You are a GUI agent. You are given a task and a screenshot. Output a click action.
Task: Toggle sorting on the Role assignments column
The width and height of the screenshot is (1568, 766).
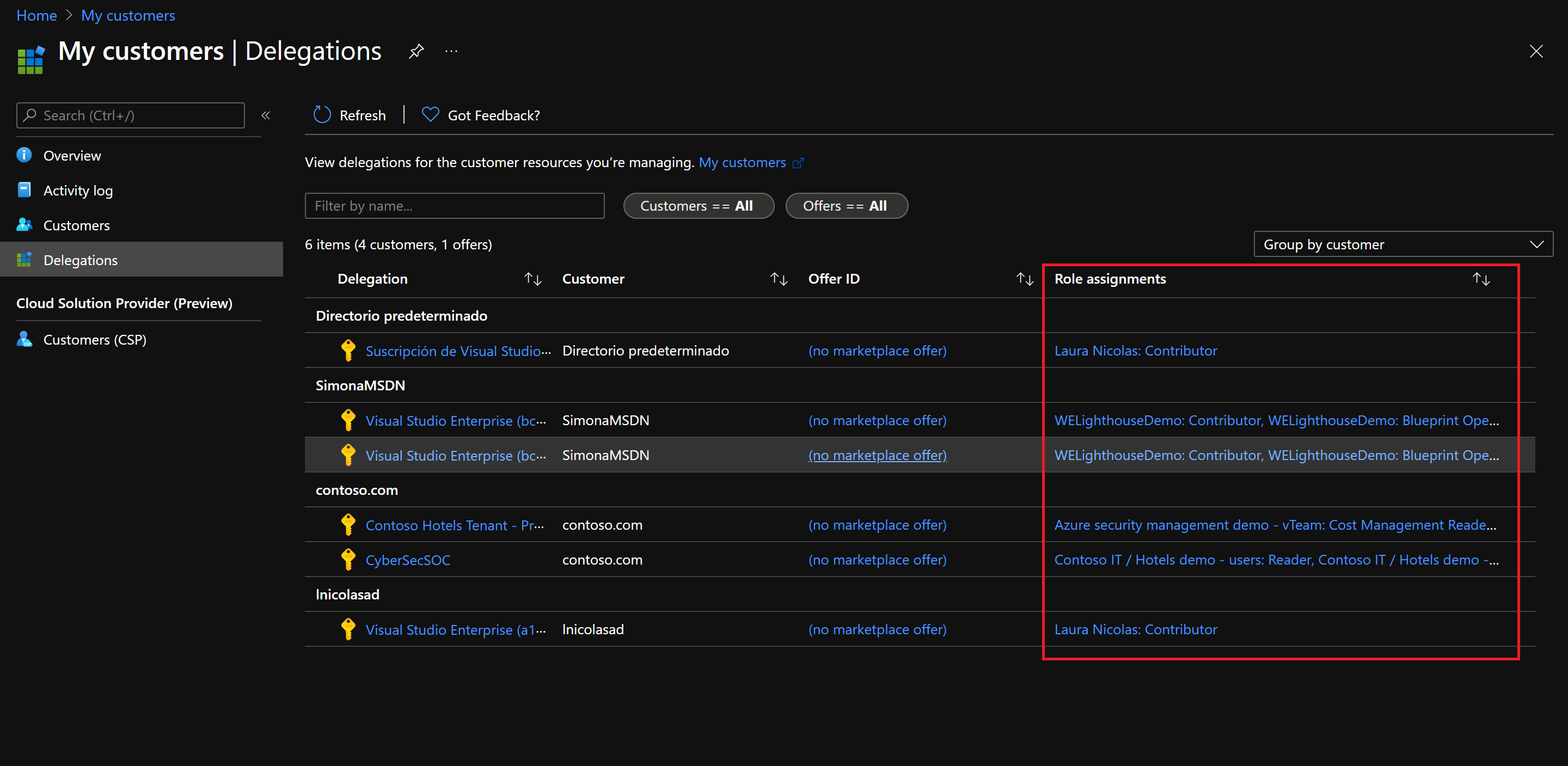1481,278
